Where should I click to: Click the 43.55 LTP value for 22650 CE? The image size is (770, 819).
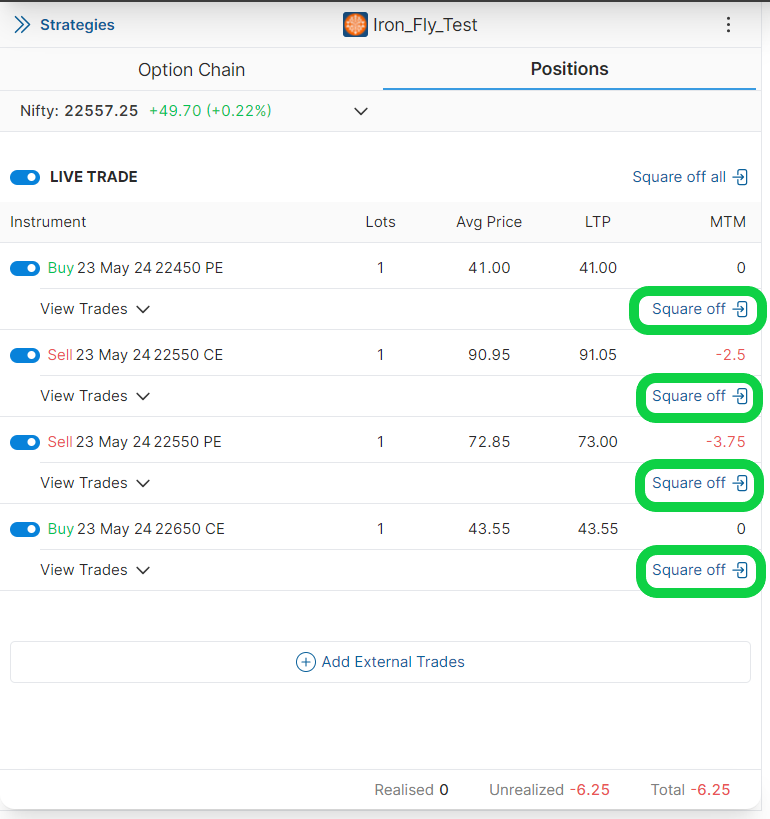click(598, 529)
